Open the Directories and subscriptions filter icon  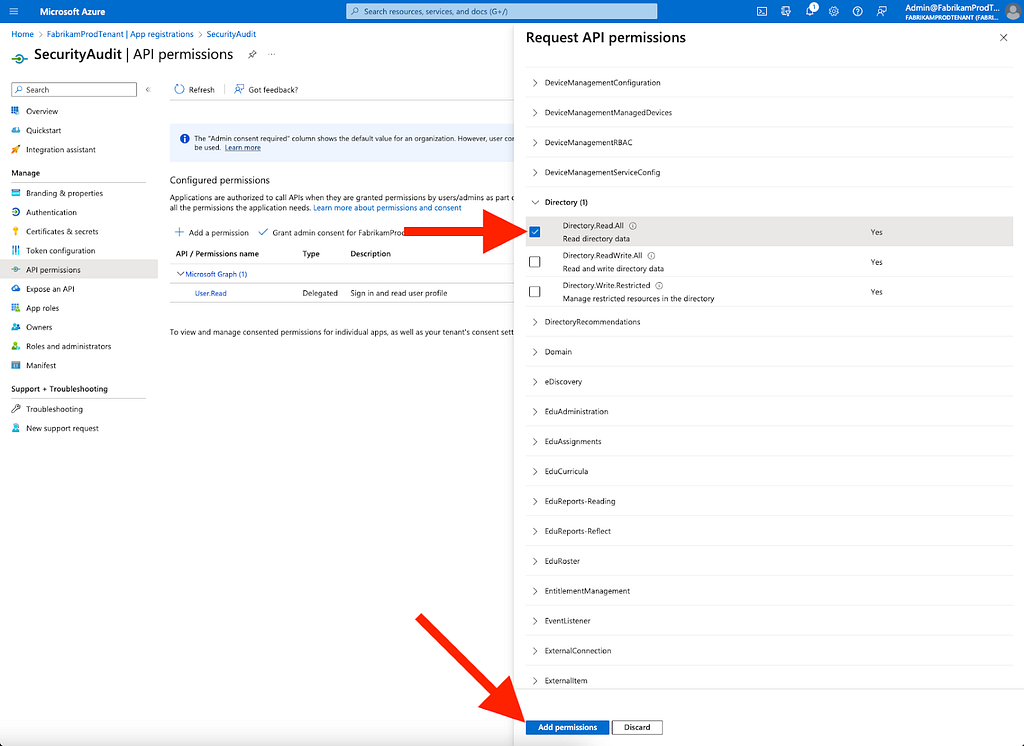pos(786,12)
